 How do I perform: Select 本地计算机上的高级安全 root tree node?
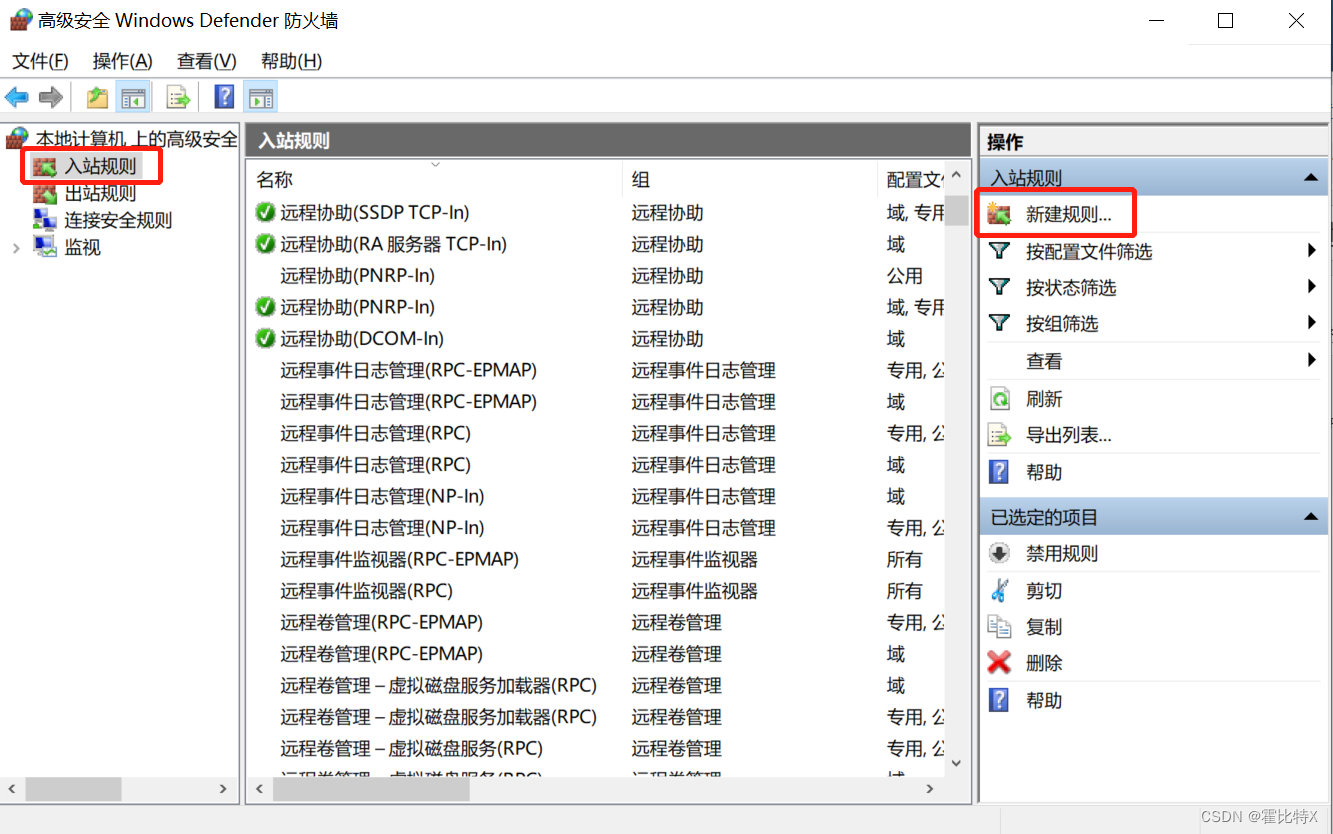137,139
